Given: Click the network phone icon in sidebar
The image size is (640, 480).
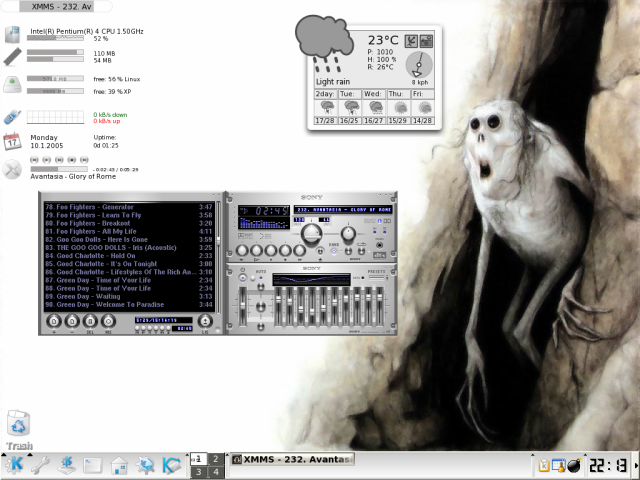Looking at the screenshot, I should click(x=12, y=117).
